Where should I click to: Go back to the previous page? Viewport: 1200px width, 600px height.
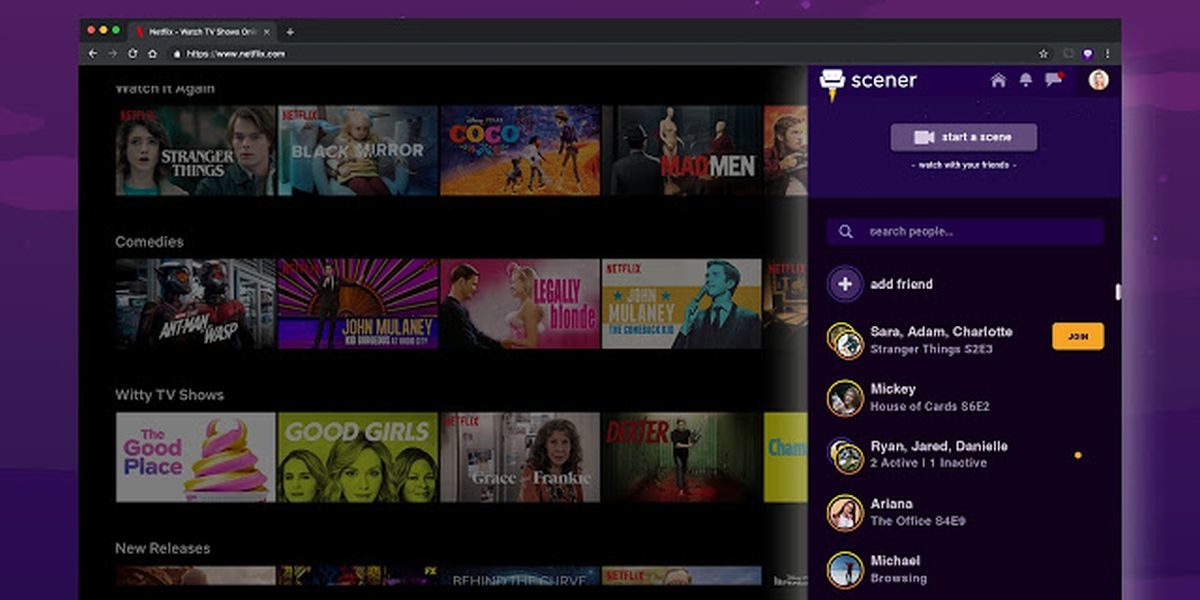click(x=94, y=54)
